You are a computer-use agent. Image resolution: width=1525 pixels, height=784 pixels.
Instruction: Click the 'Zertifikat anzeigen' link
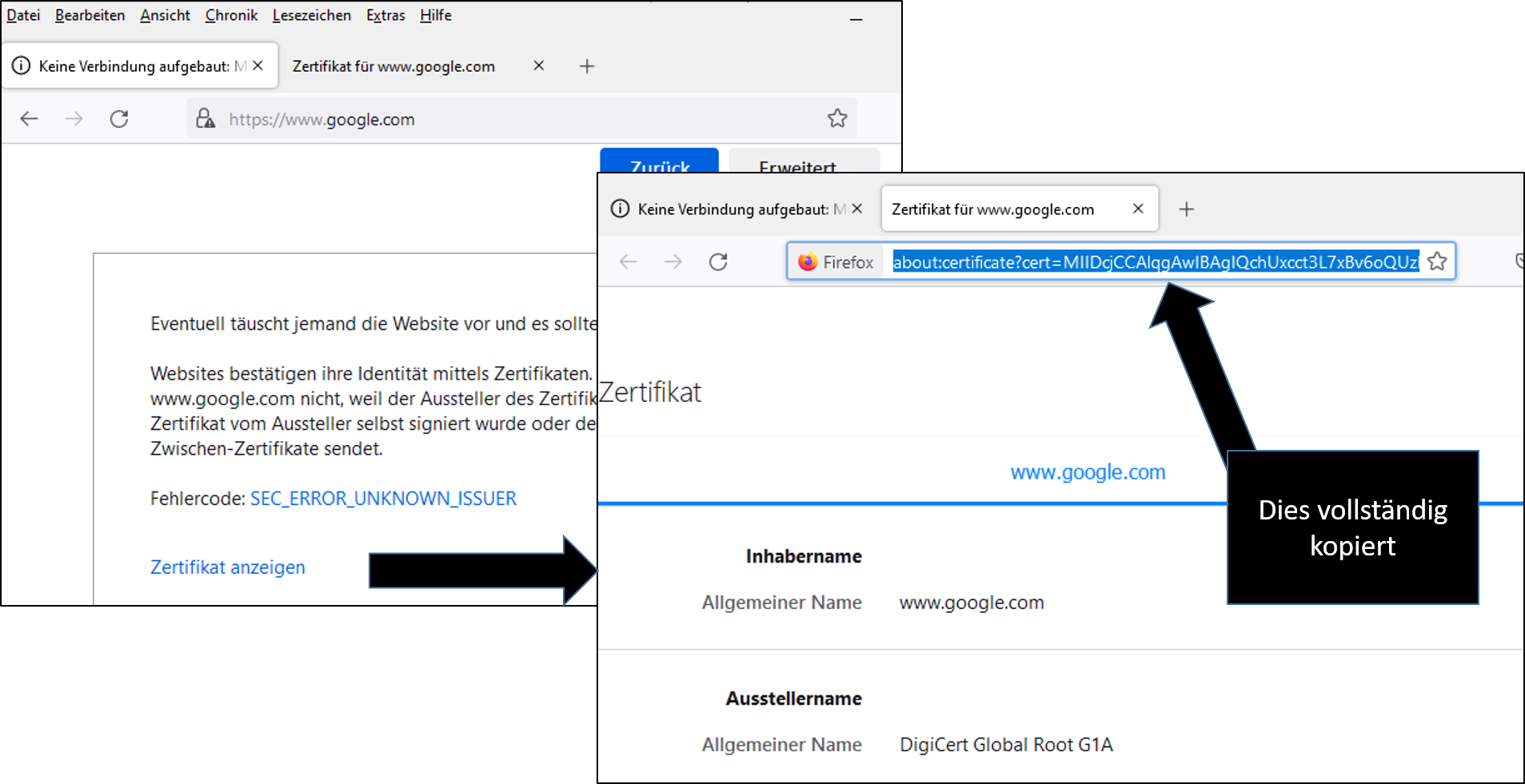(228, 567)
